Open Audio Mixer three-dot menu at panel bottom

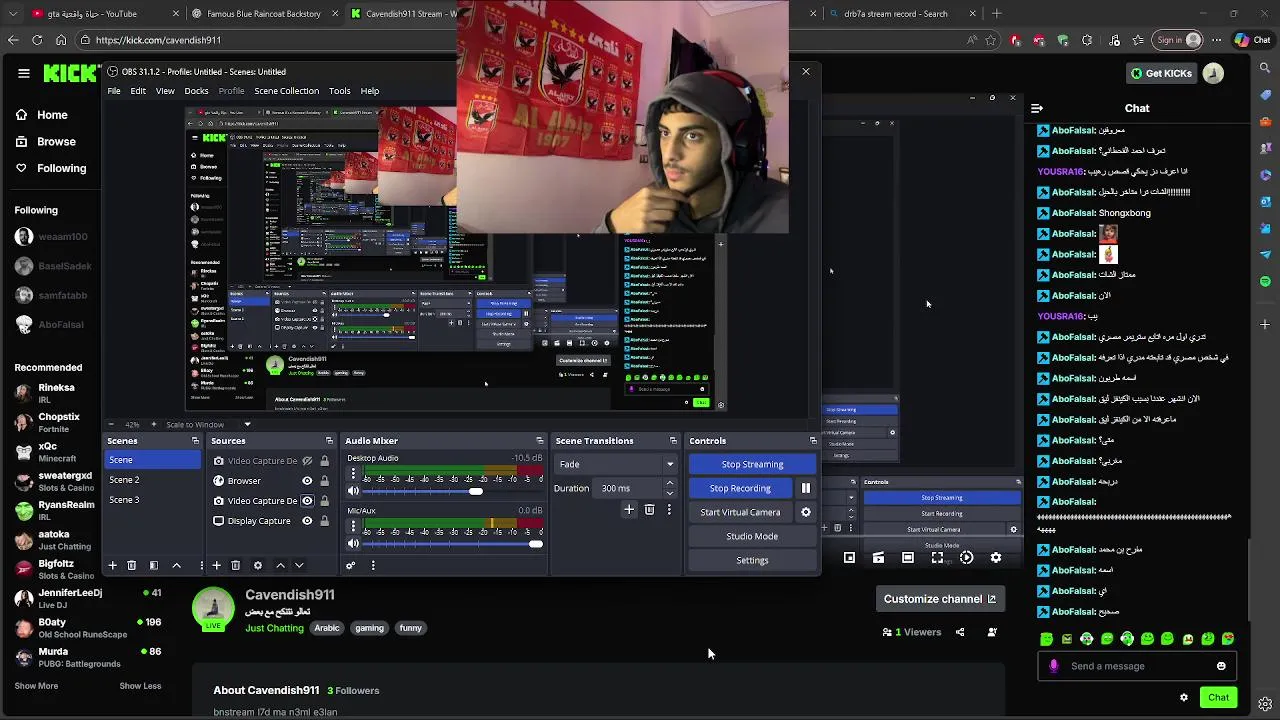pyautogui.click(x=373, y=565)
